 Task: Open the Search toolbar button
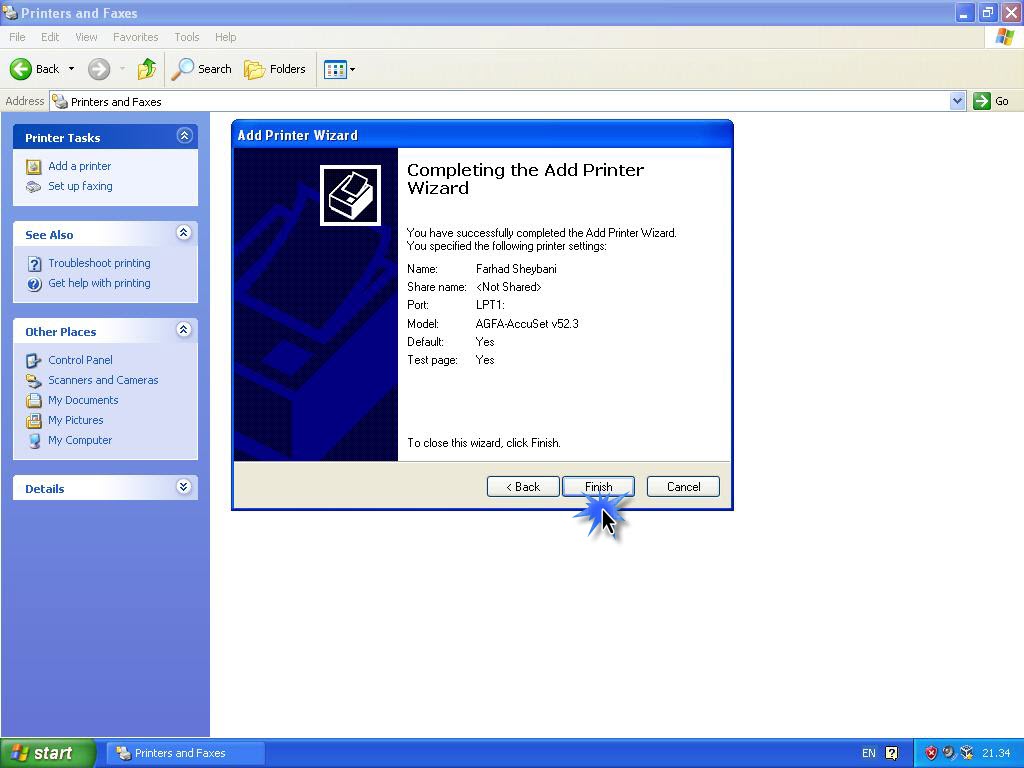tap(202, 69)
